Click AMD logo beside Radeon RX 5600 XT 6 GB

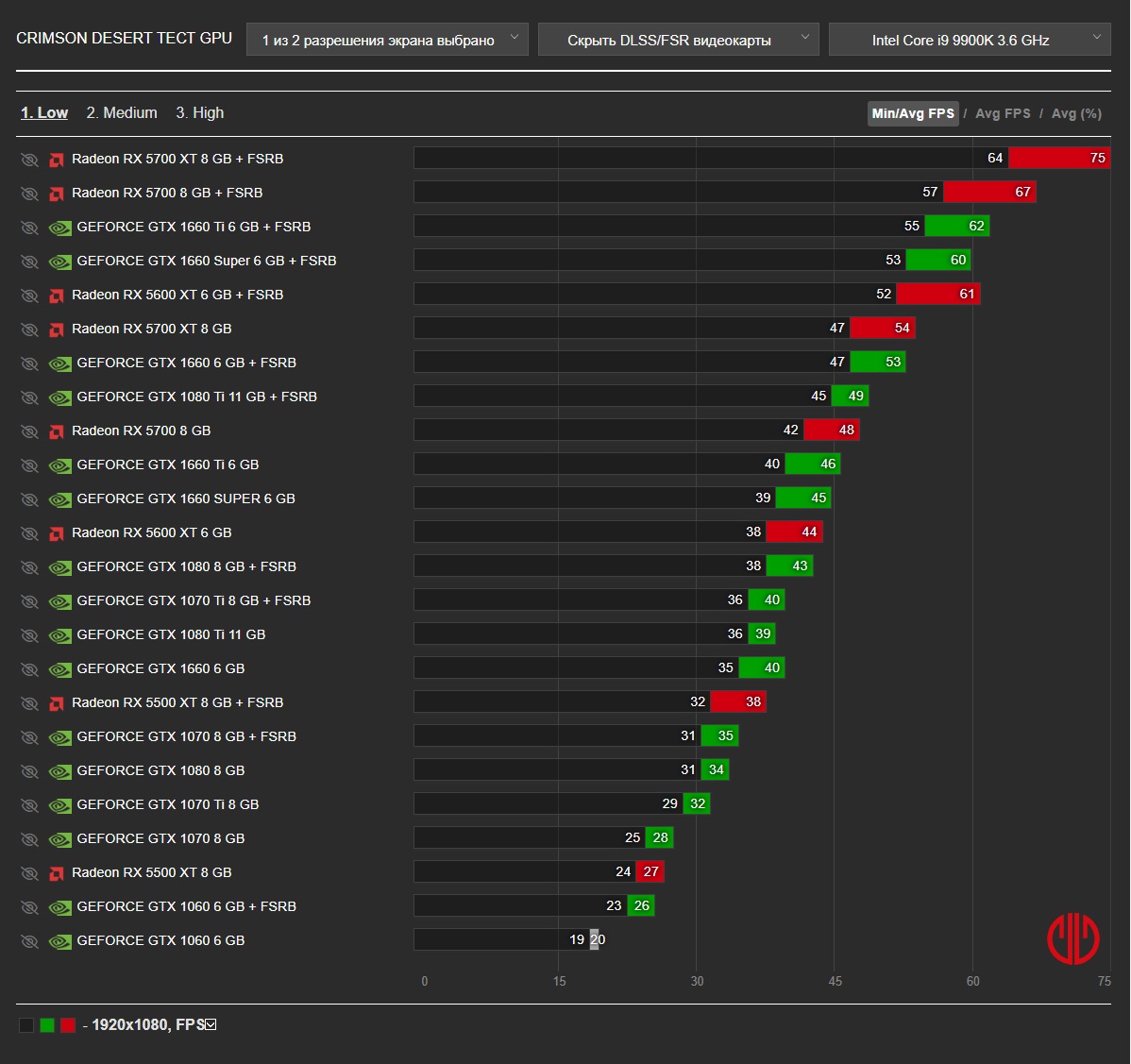[57, 533]
